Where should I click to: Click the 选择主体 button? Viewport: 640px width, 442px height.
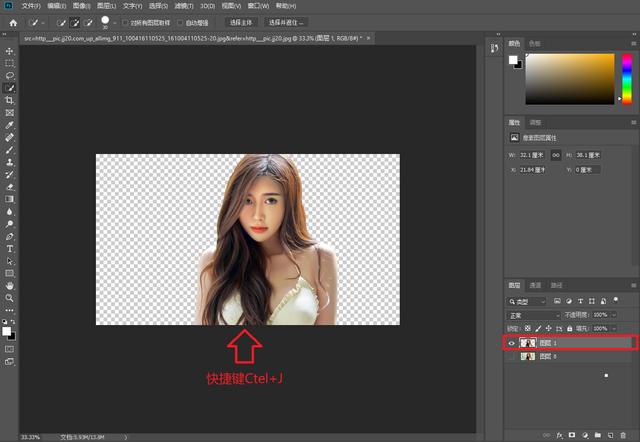pos(242,21)
